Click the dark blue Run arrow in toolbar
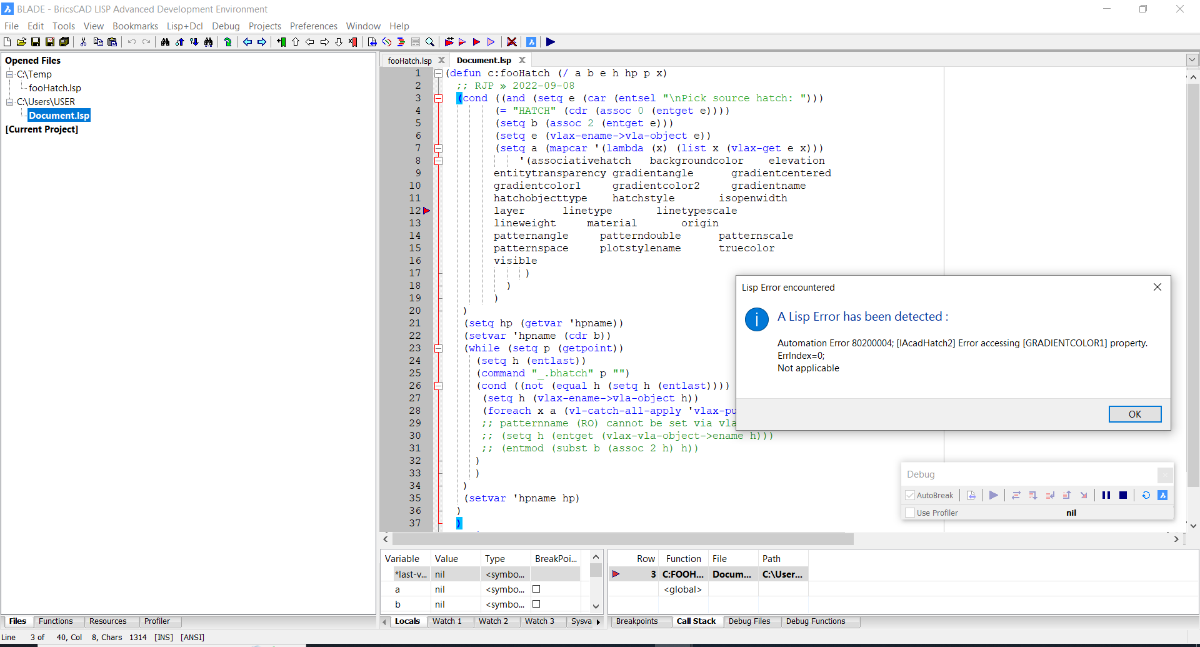 (551, 42)
